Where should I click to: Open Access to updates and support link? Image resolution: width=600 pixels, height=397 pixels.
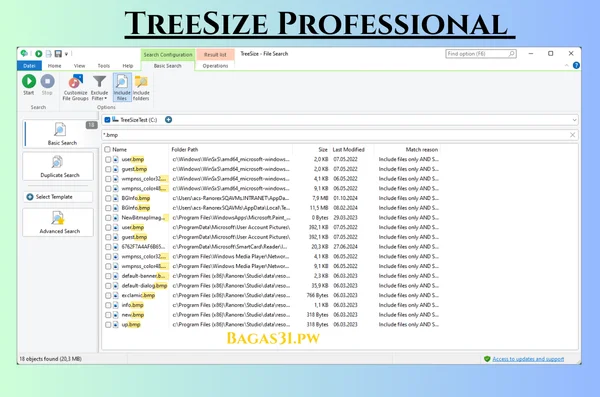click(528, 359)
